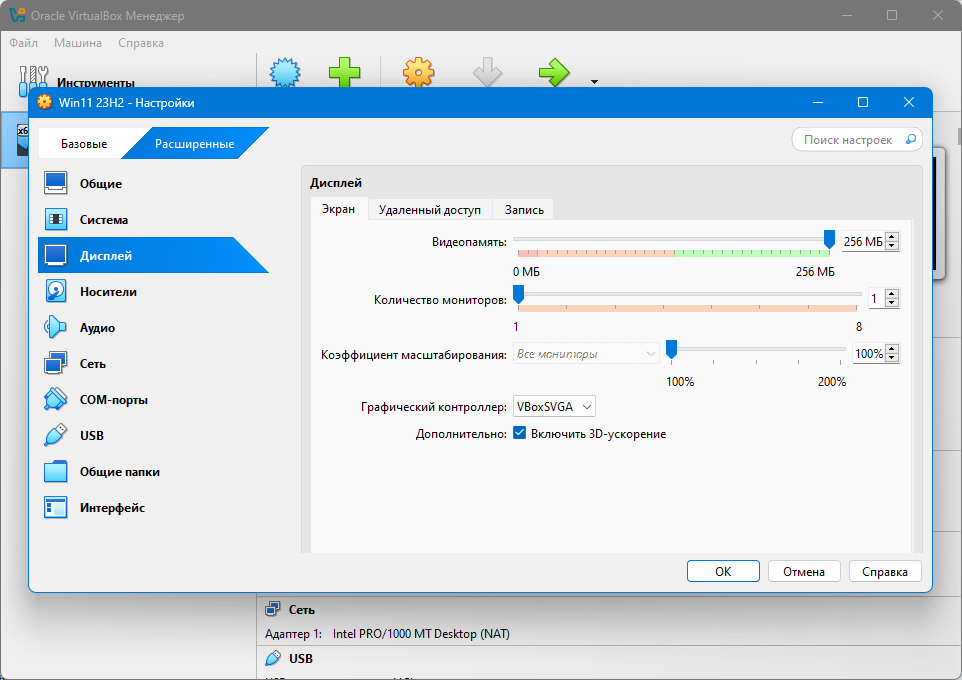Open the COM-порты settings category

coord(153,400)
